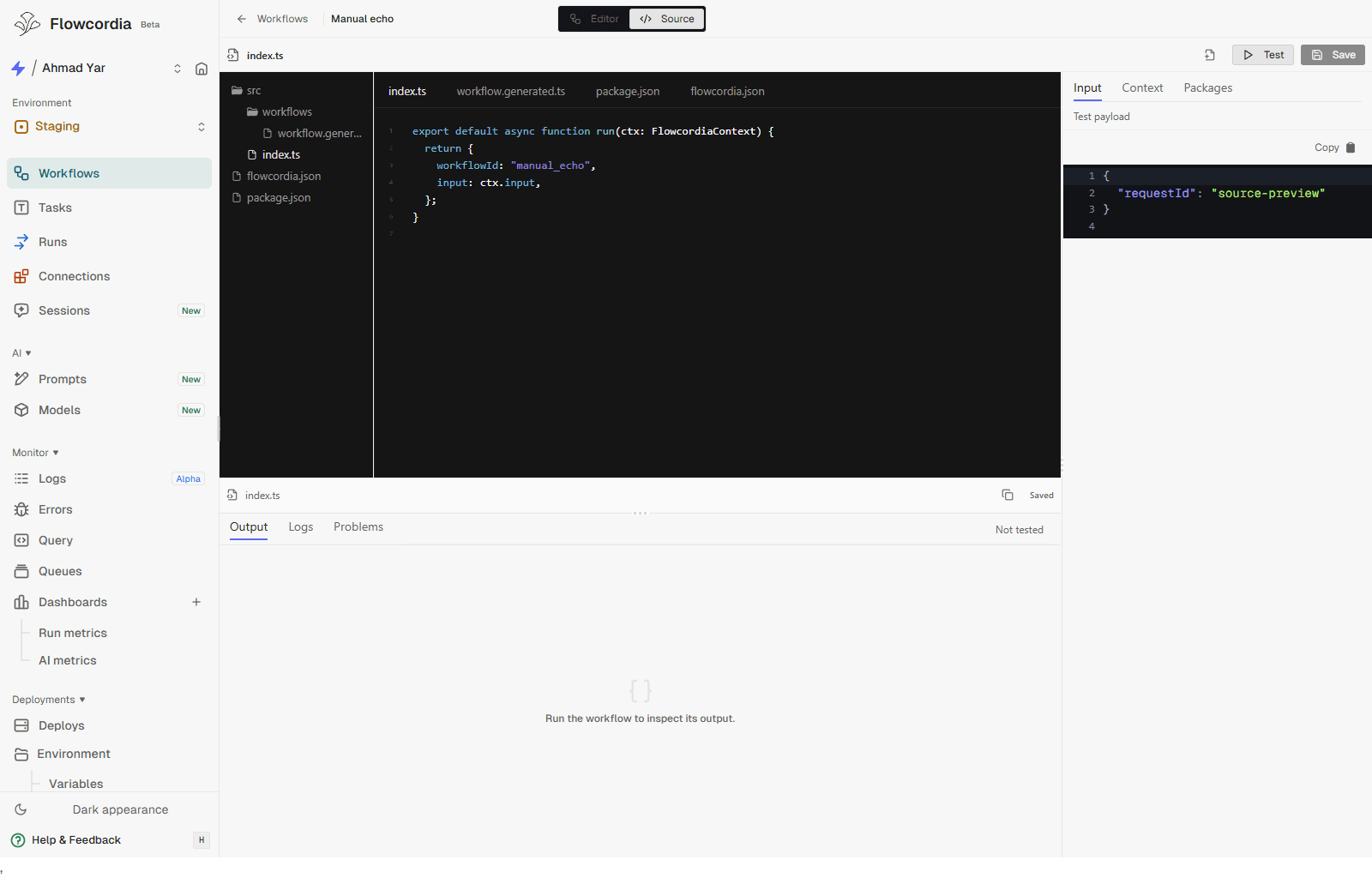This screenshot has width=1372, height=878.
Task: Open Sessions in the sidebar
Action: pos(109,310)
